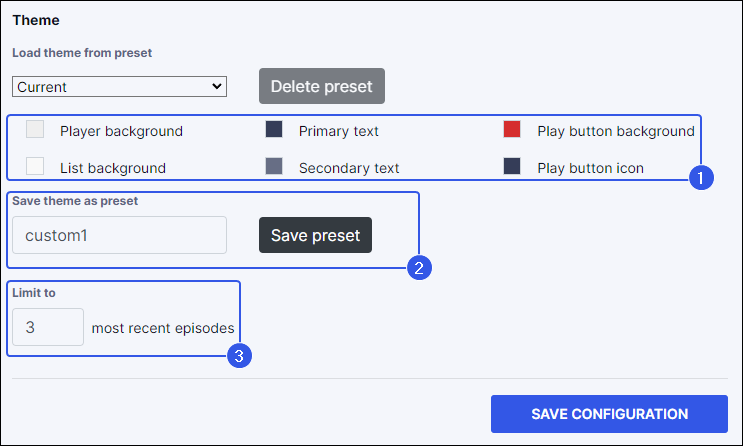Click the Primary text color swatch
Screen dimensions: 743x446
pos(274,129)
